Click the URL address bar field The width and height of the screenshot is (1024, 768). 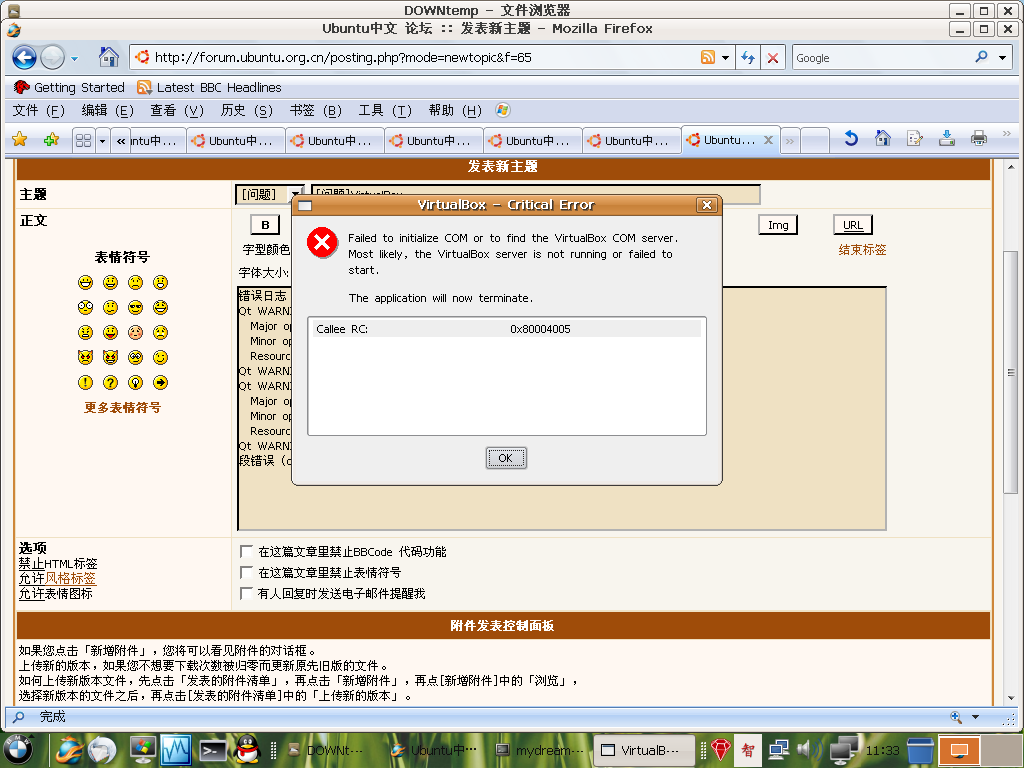coord(413,57)
